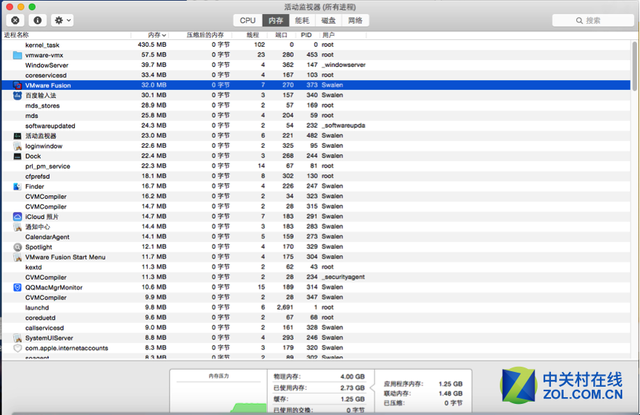Click the 百度输入法 app icon
The width and height of the screenshot is (640, 415).
click(x=17, y=95)
